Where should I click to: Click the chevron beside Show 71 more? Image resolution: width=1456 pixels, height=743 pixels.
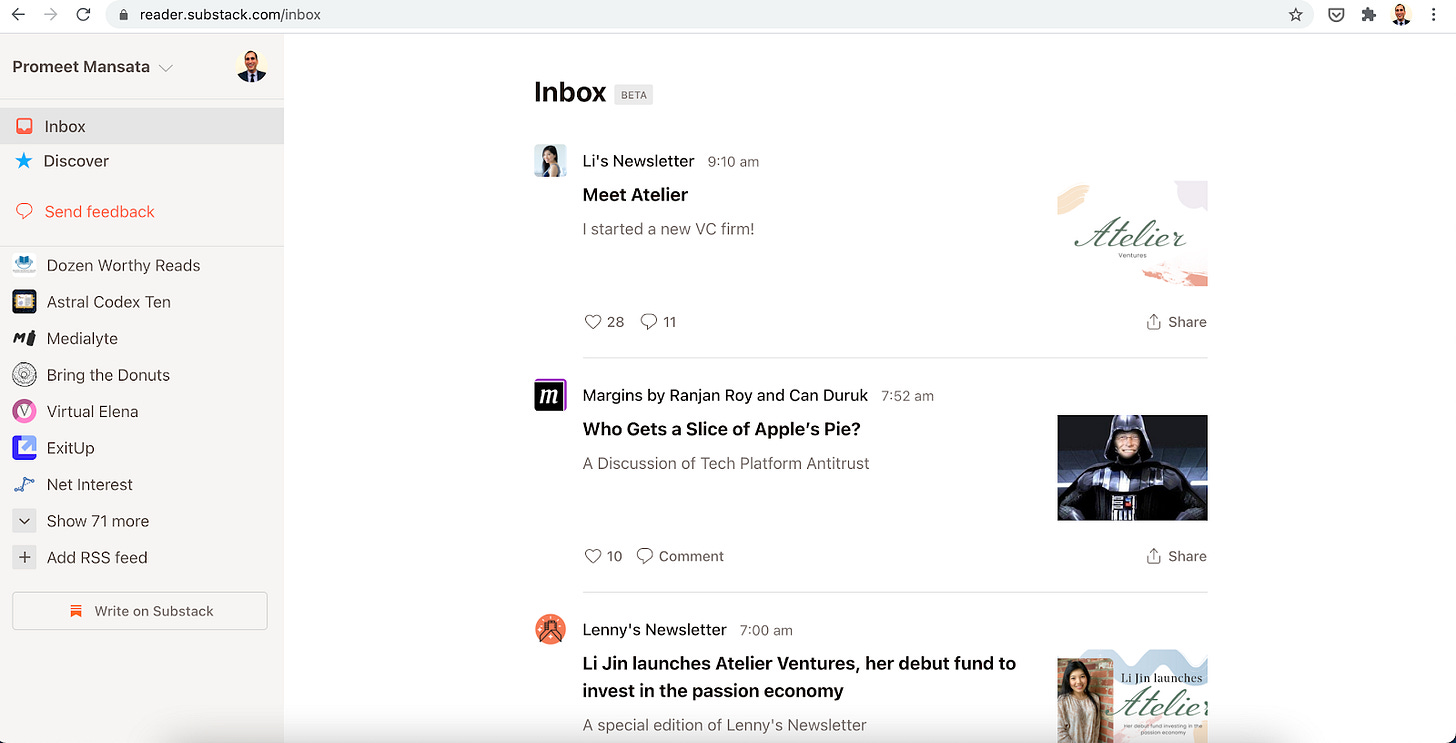[x=24, y=521]
